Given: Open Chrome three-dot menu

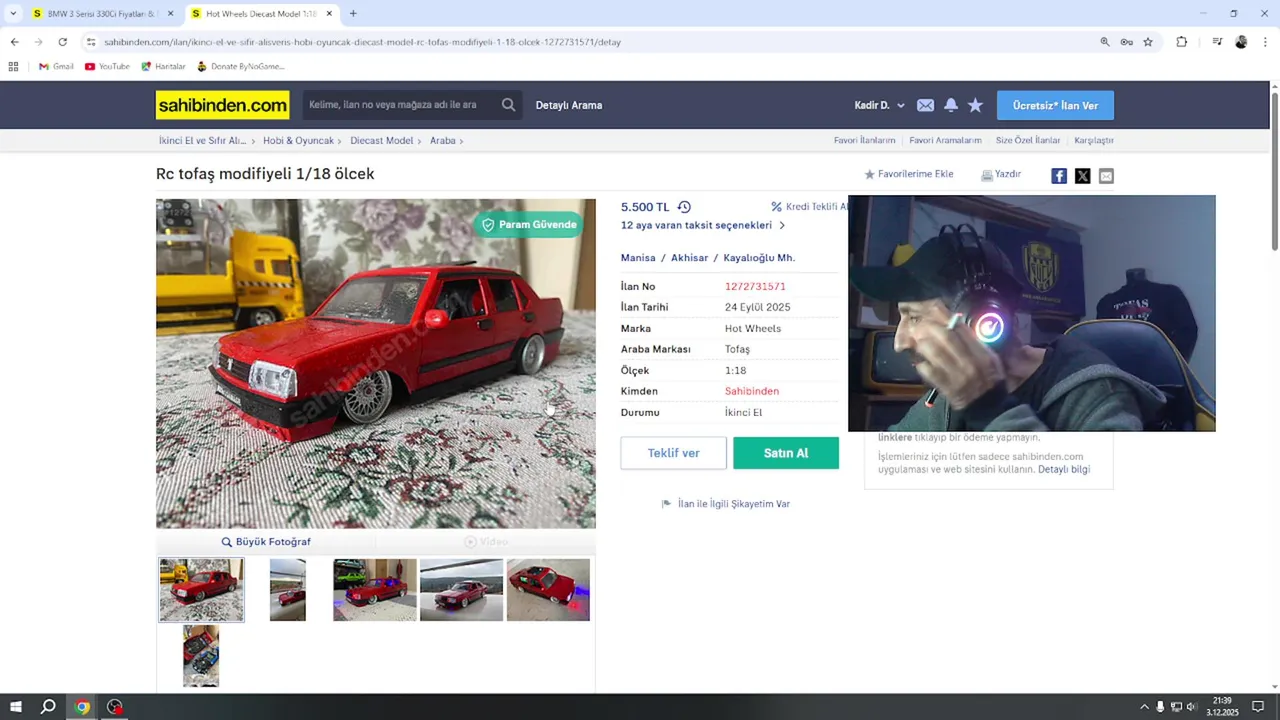Looking at the screenshot, I should coord(1266,42).
